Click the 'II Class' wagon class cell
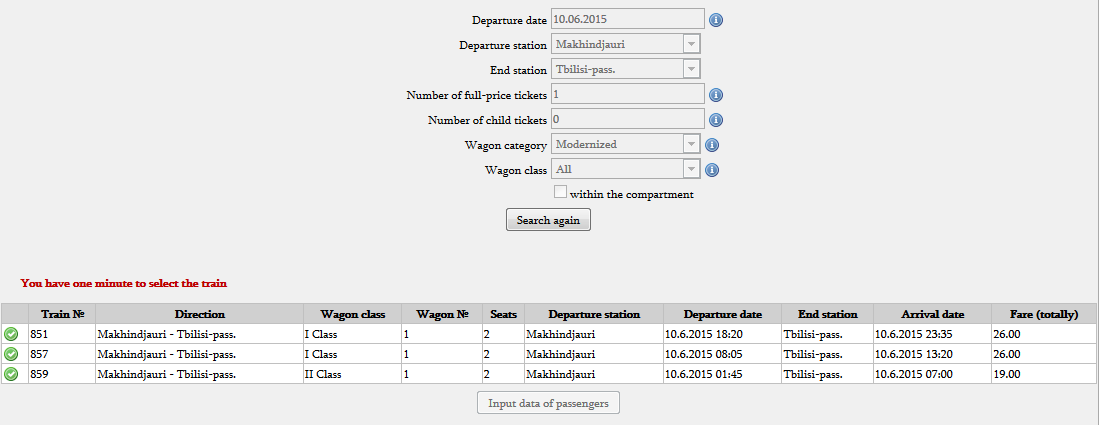 tap(353, 375)
